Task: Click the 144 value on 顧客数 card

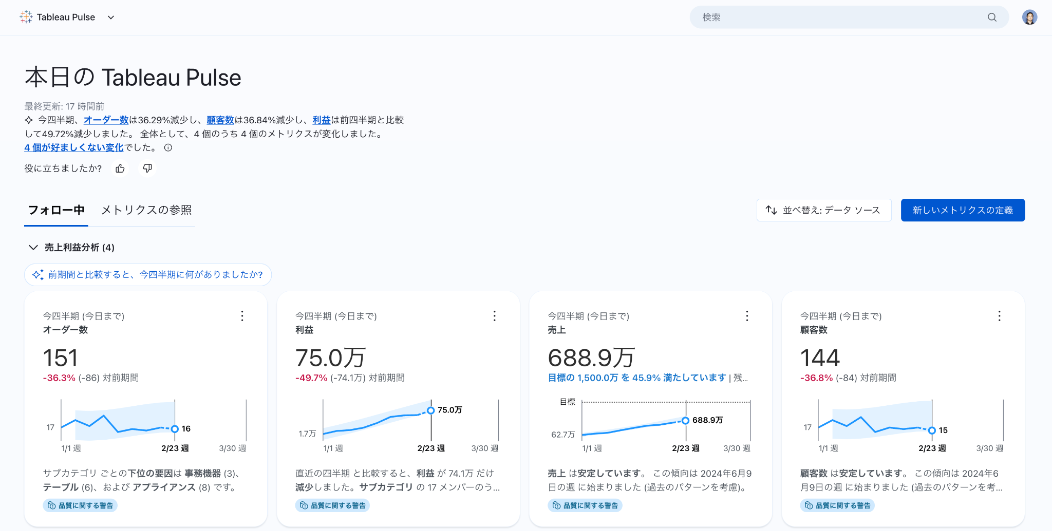Action: tap(820, 357)
